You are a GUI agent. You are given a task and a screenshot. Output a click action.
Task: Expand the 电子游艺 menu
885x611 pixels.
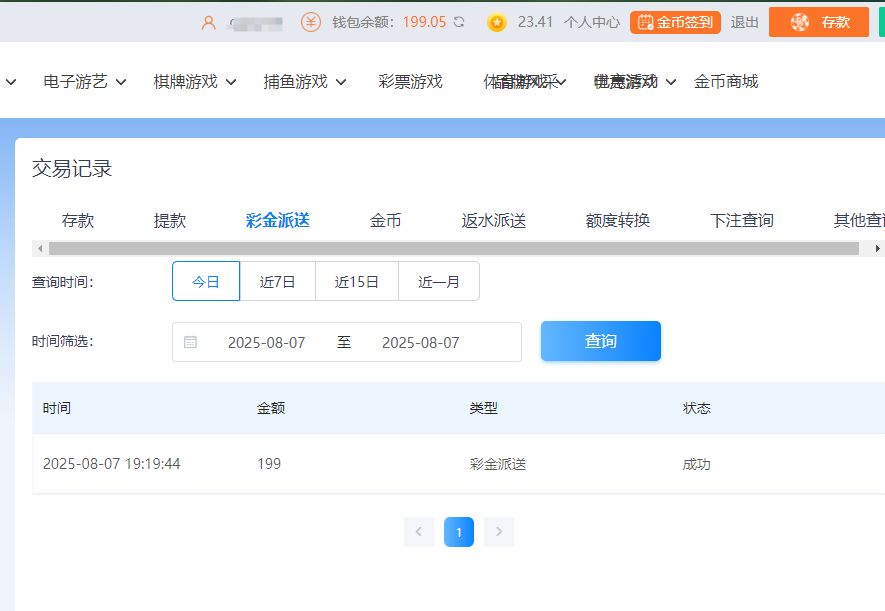click(84, 82)
